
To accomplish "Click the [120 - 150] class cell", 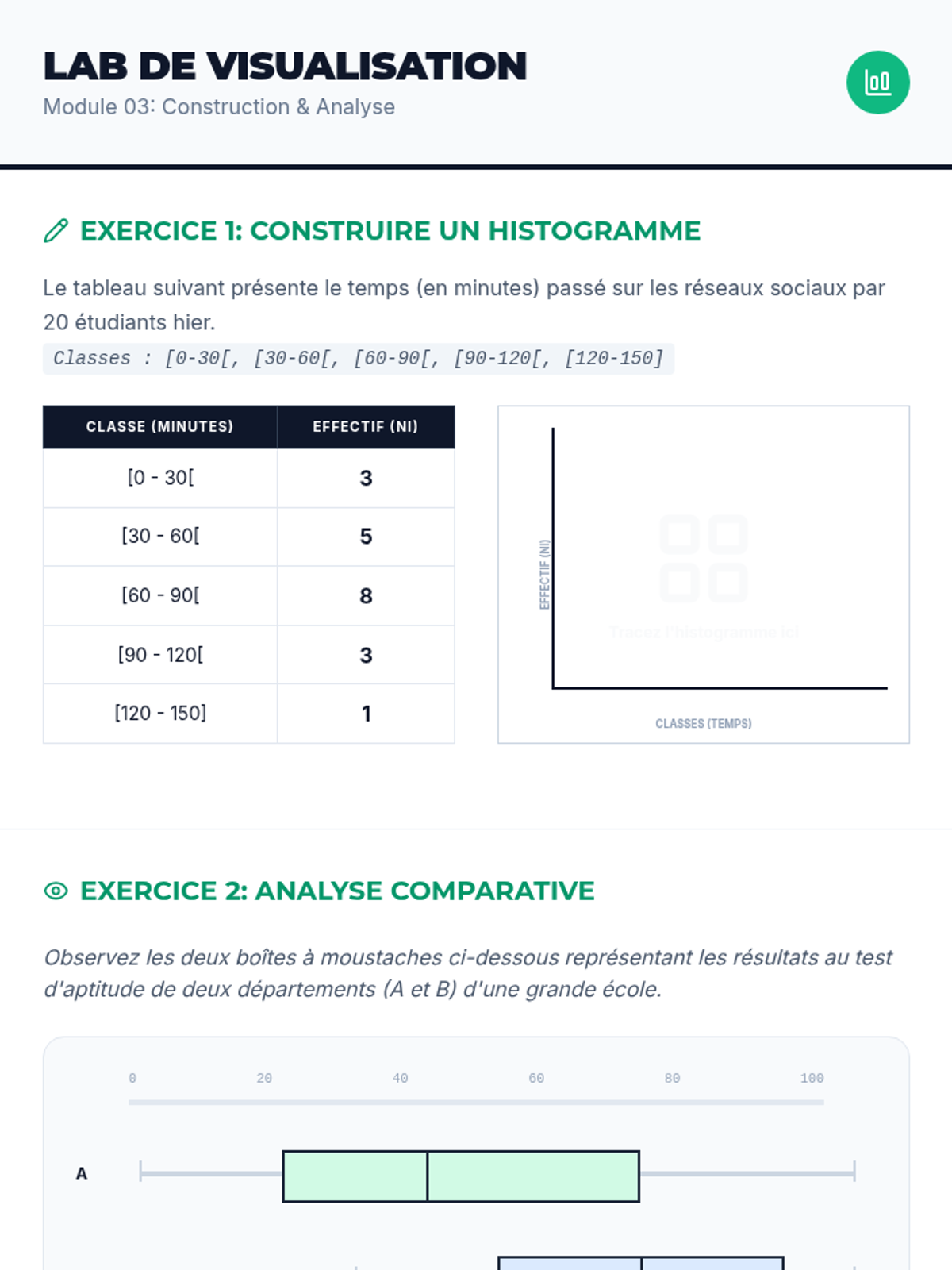I will pos(160,714).
